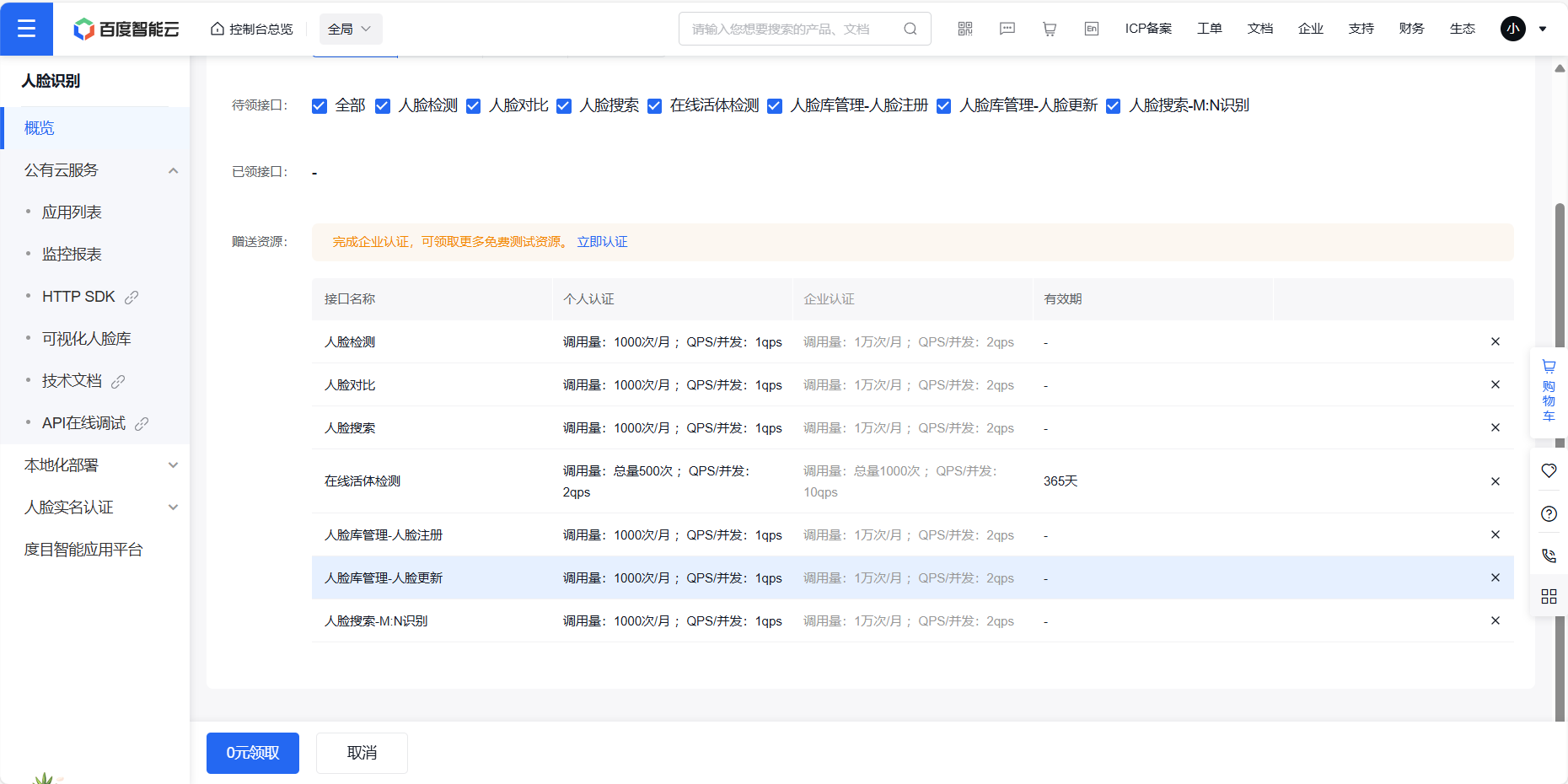Uncheck the 在线活体检测 checkbox
This screenshot has width=1568, height=784.
point(654,106)
